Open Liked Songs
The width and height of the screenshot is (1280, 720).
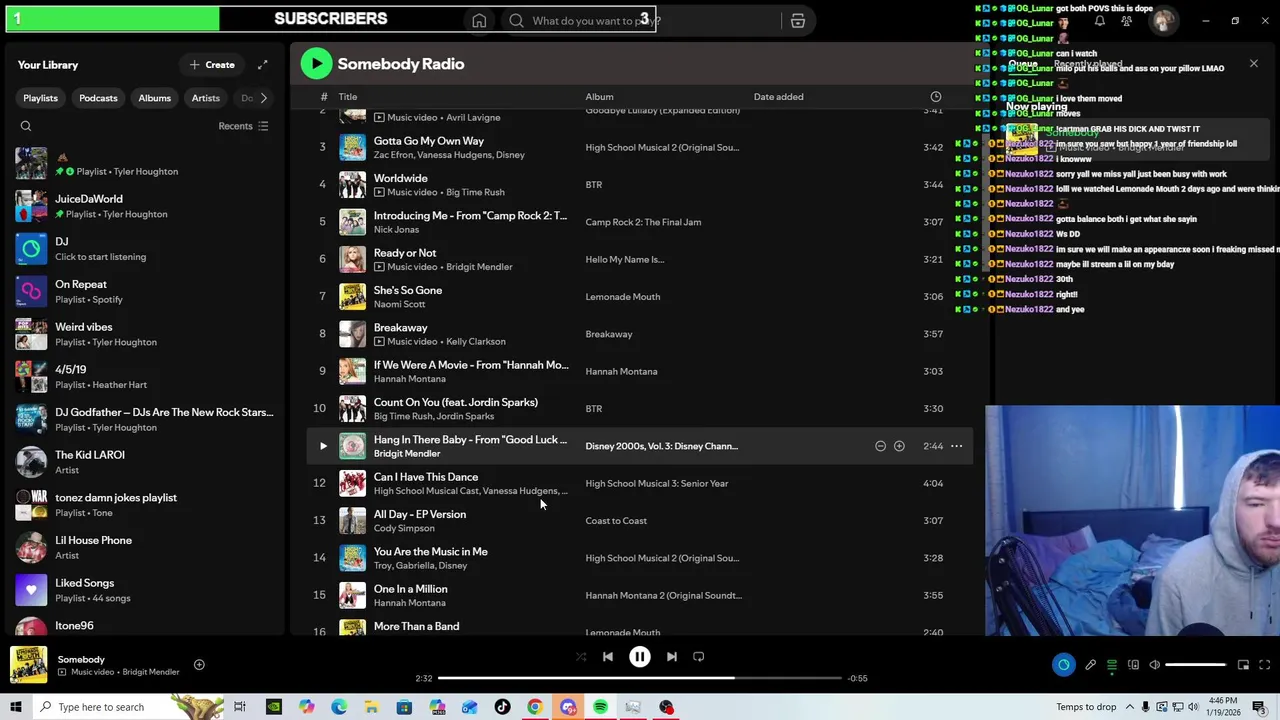pyautogui.click(x=145, y=590)
